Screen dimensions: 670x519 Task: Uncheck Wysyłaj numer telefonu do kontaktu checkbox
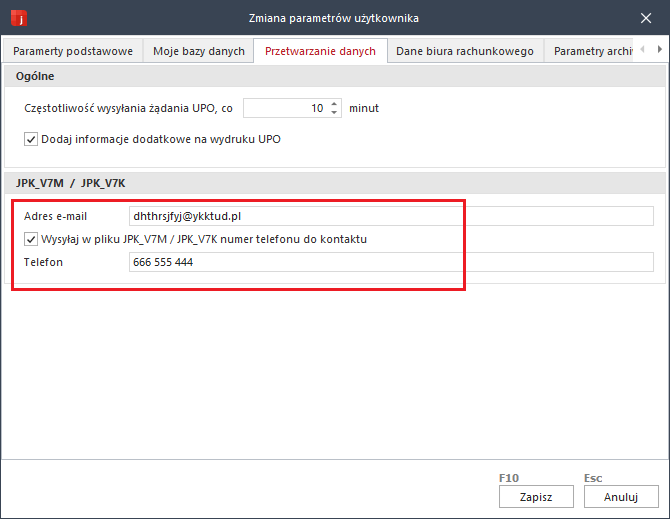[x=31, y=239]
